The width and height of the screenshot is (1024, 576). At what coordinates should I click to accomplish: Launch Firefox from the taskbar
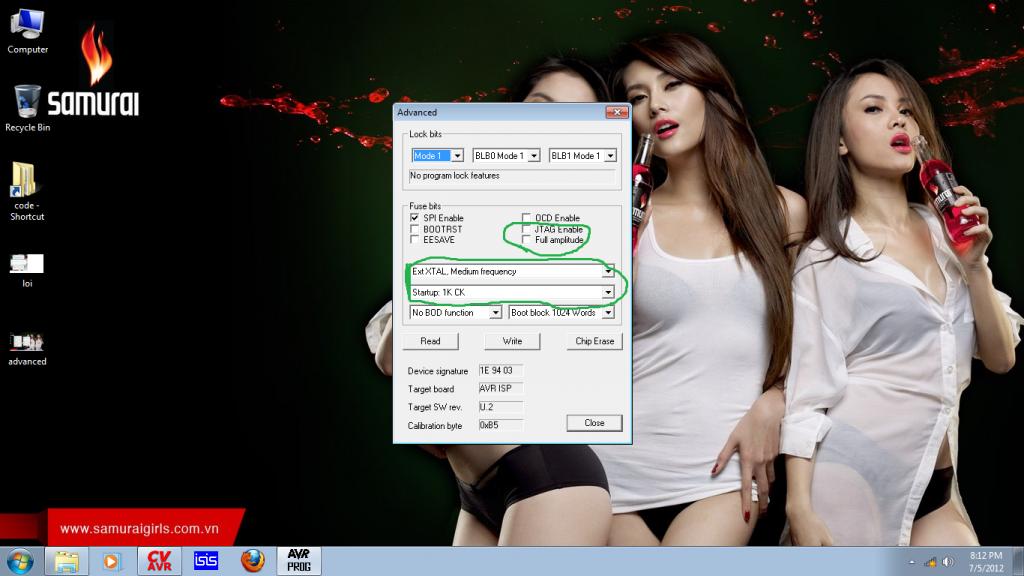(x=253, y=562)
